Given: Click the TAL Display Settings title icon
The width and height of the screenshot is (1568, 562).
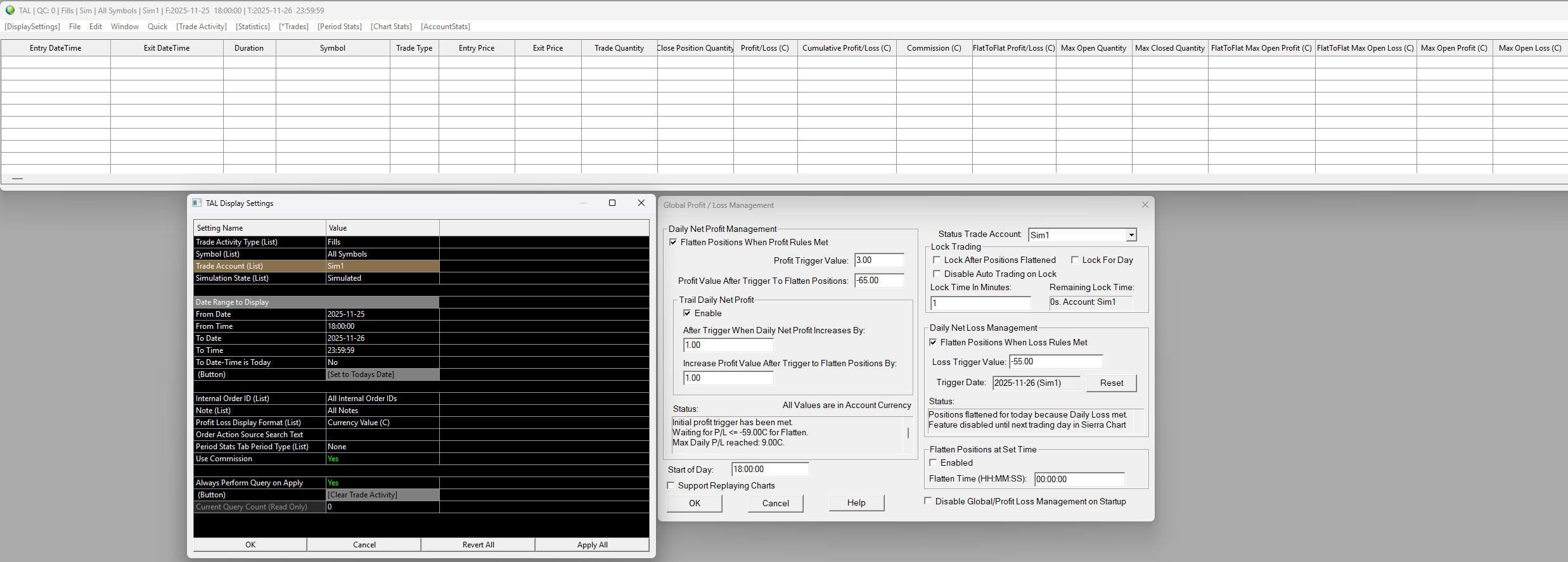Looking at the screenshot, I should tap(197, 203).
